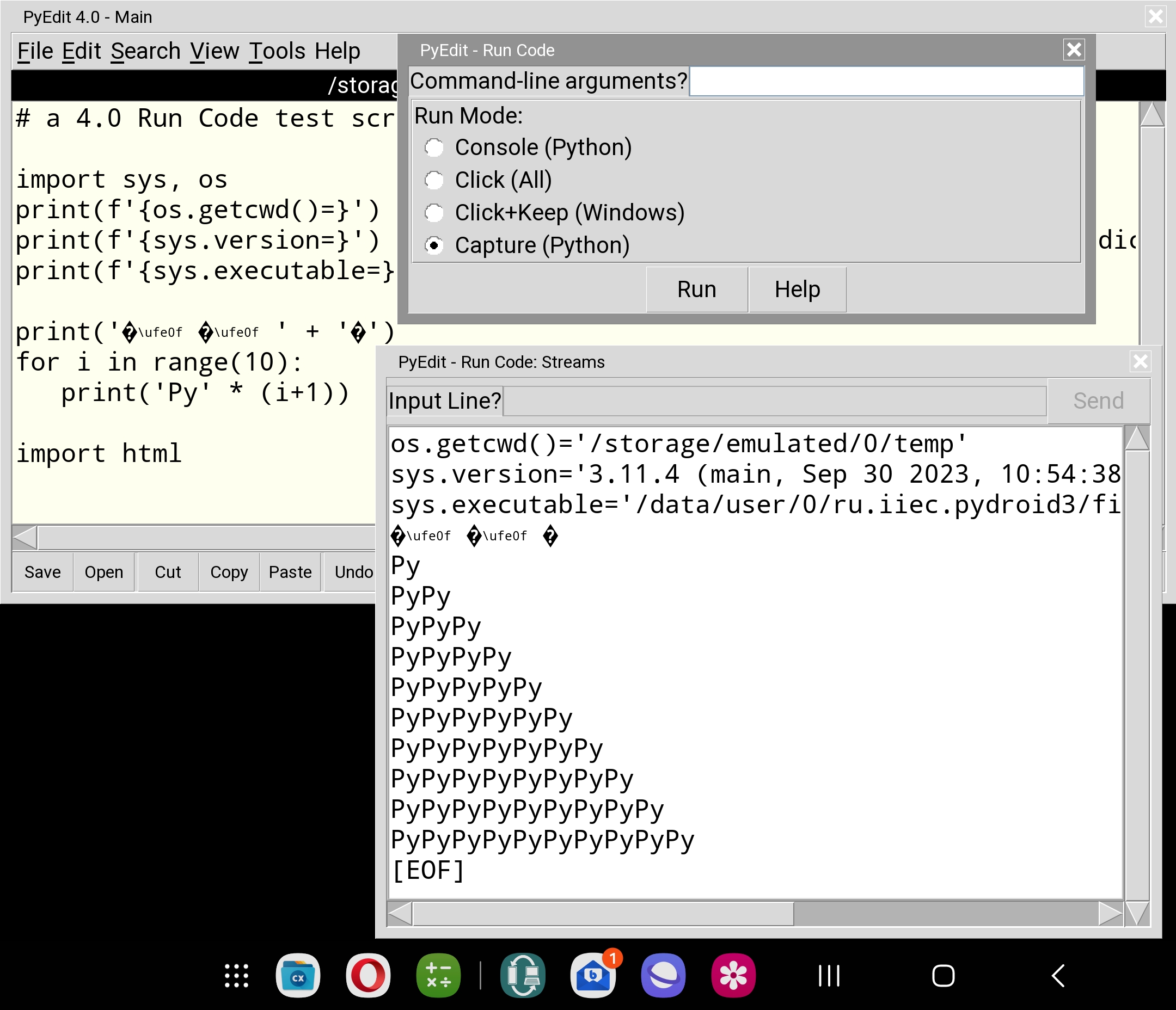Screen dimensions: 1176x1010
Task: Click 'import html' line in editor
Action: pos(99,454)
